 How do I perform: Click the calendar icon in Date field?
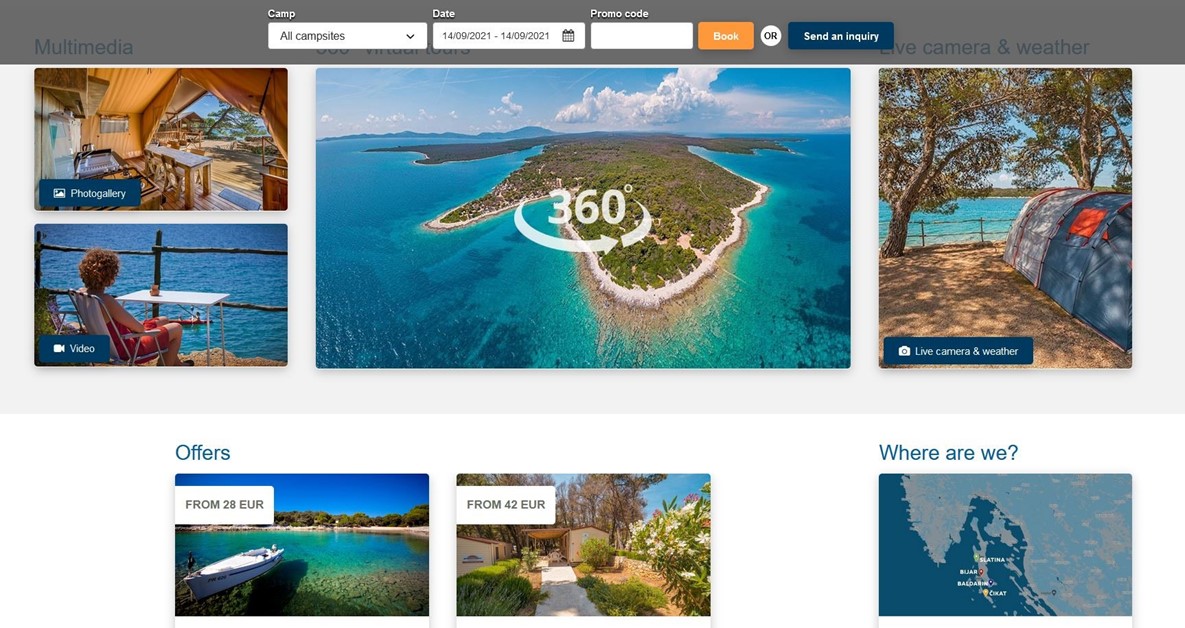(x=568, y=36)
